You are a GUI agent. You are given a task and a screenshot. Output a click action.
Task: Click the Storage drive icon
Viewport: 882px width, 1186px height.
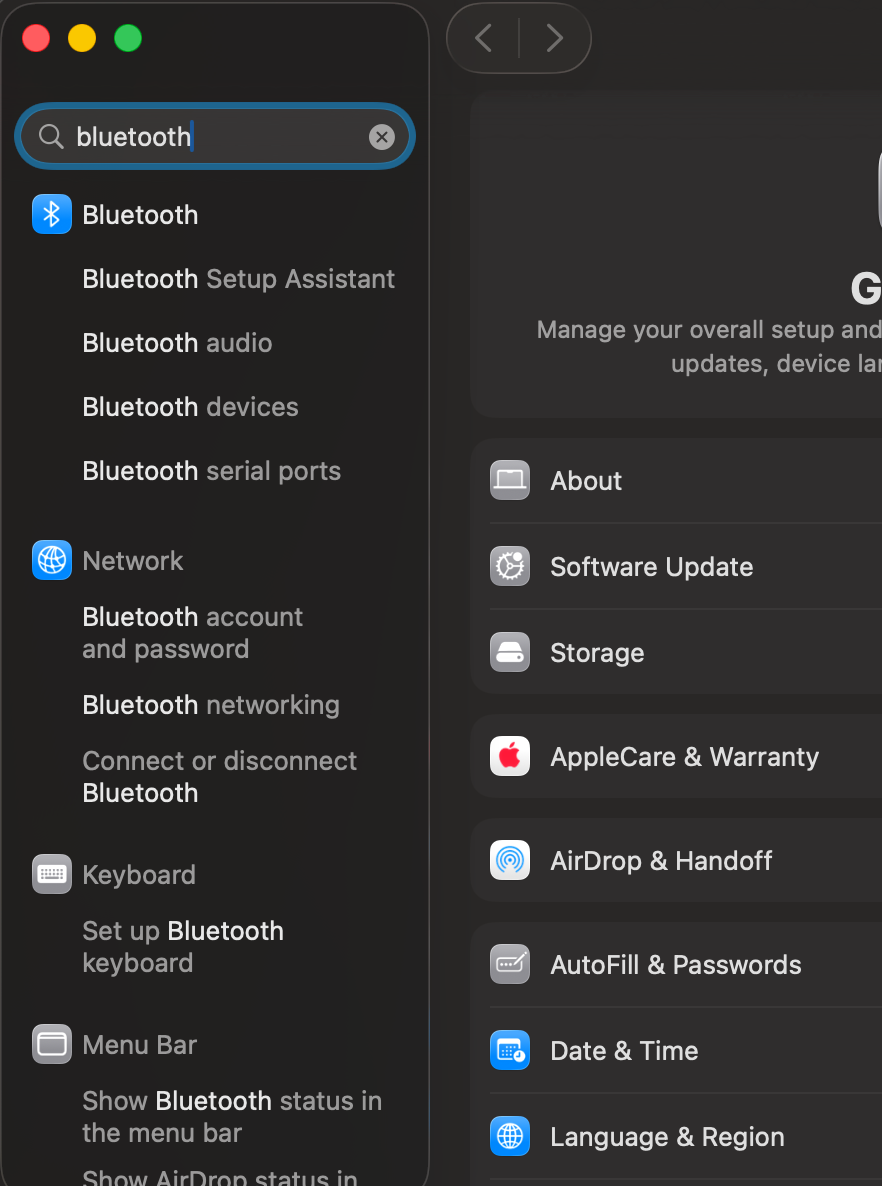point(510,652)
